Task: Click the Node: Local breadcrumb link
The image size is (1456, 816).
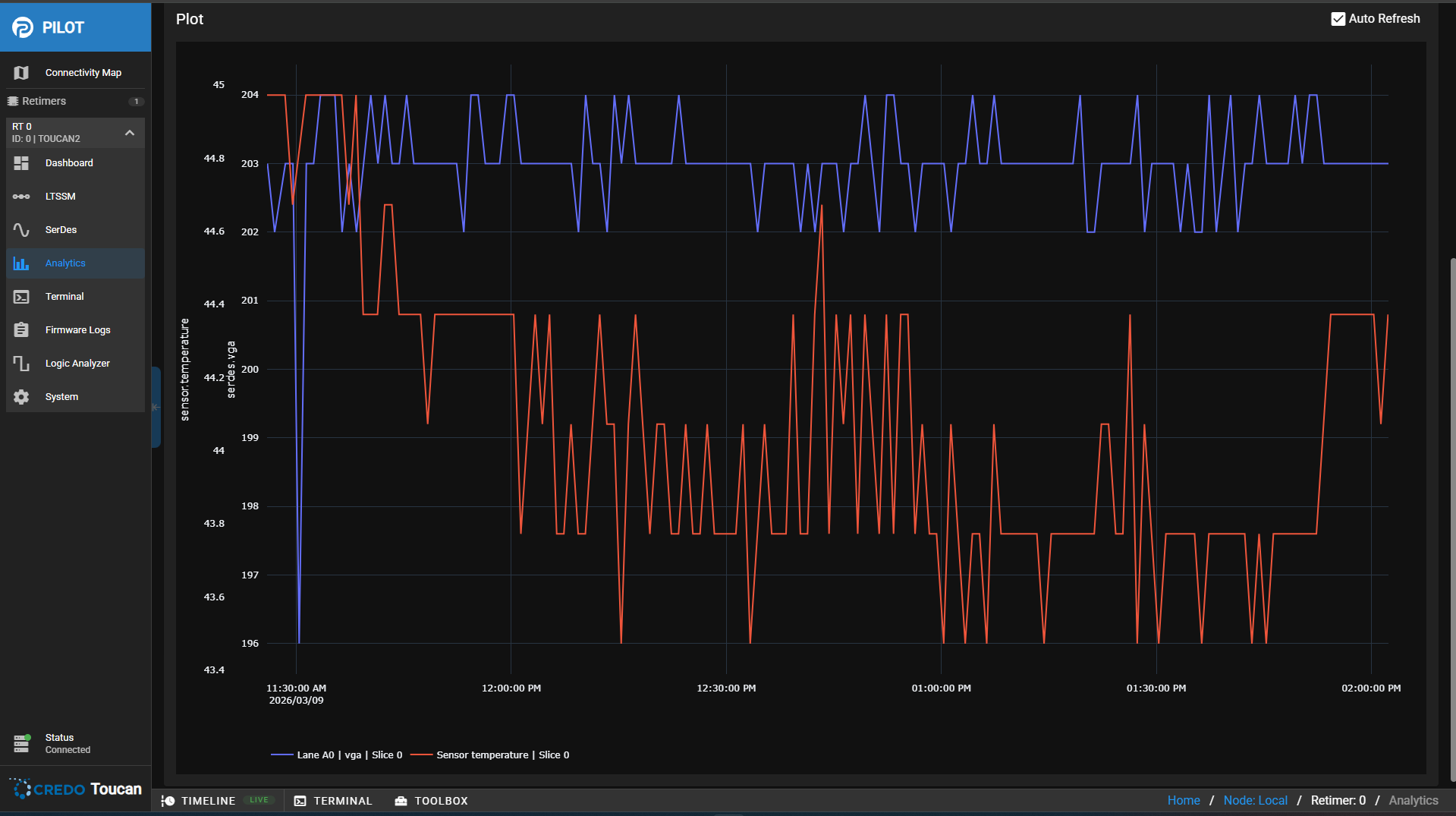Action: pyautogui.click(x=1255, y=800)
